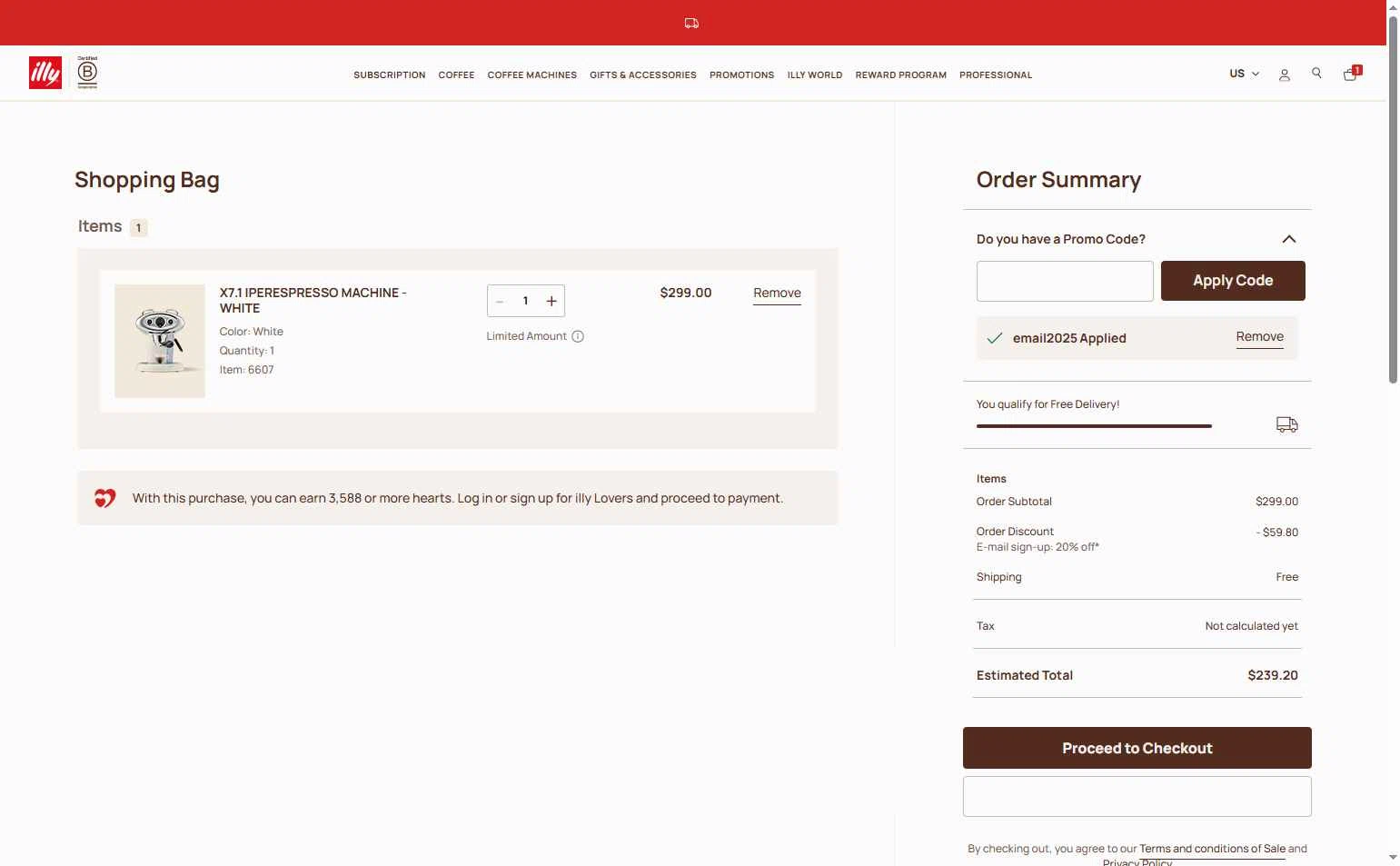Click the empty button below Proceed to Checkout

1137,796
